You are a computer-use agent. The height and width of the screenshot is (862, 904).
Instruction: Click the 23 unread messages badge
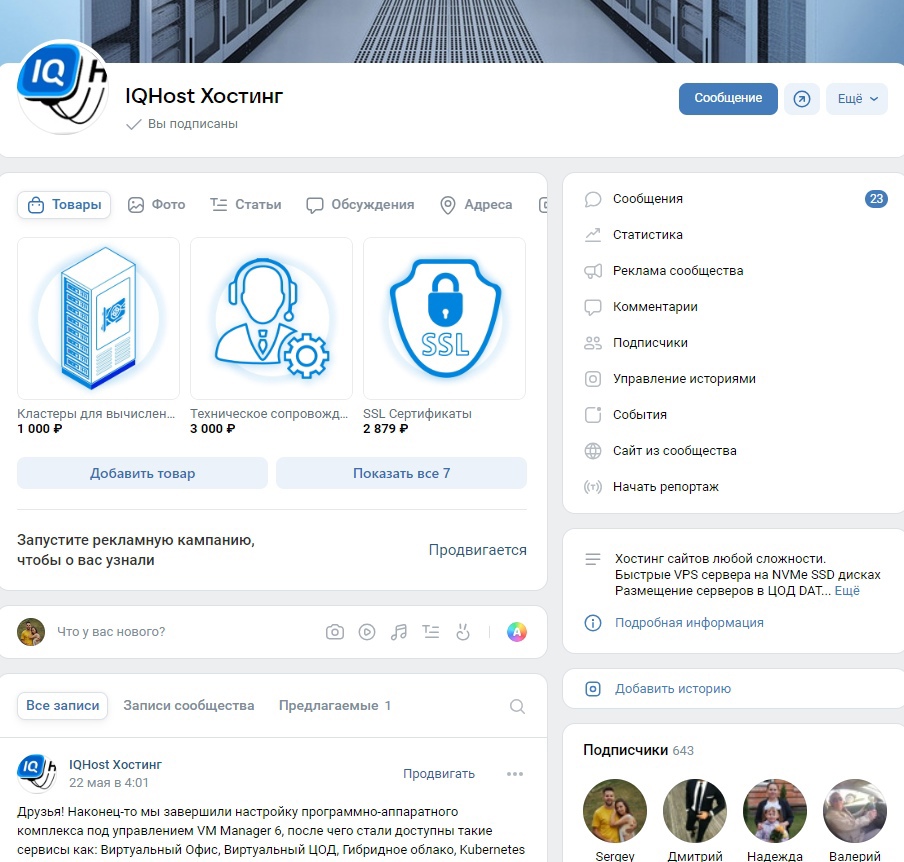point(876,199)
